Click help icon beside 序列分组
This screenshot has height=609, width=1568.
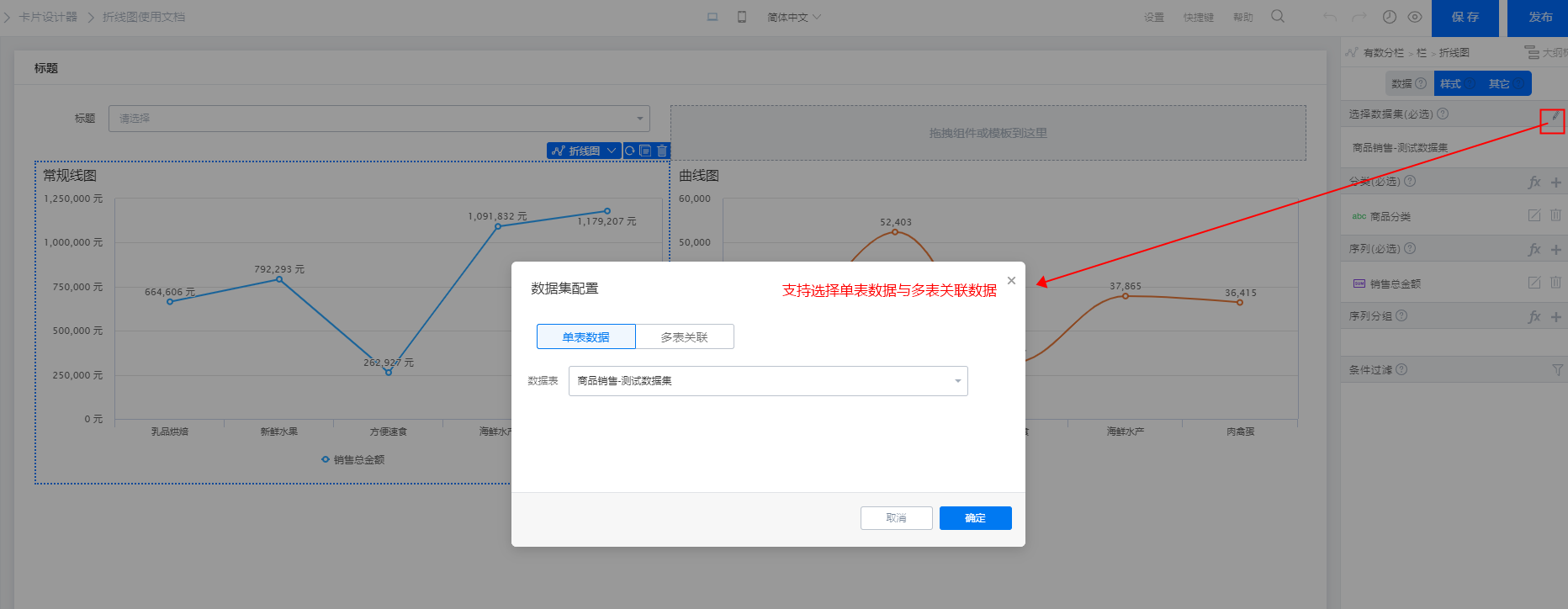point(1401,315)
